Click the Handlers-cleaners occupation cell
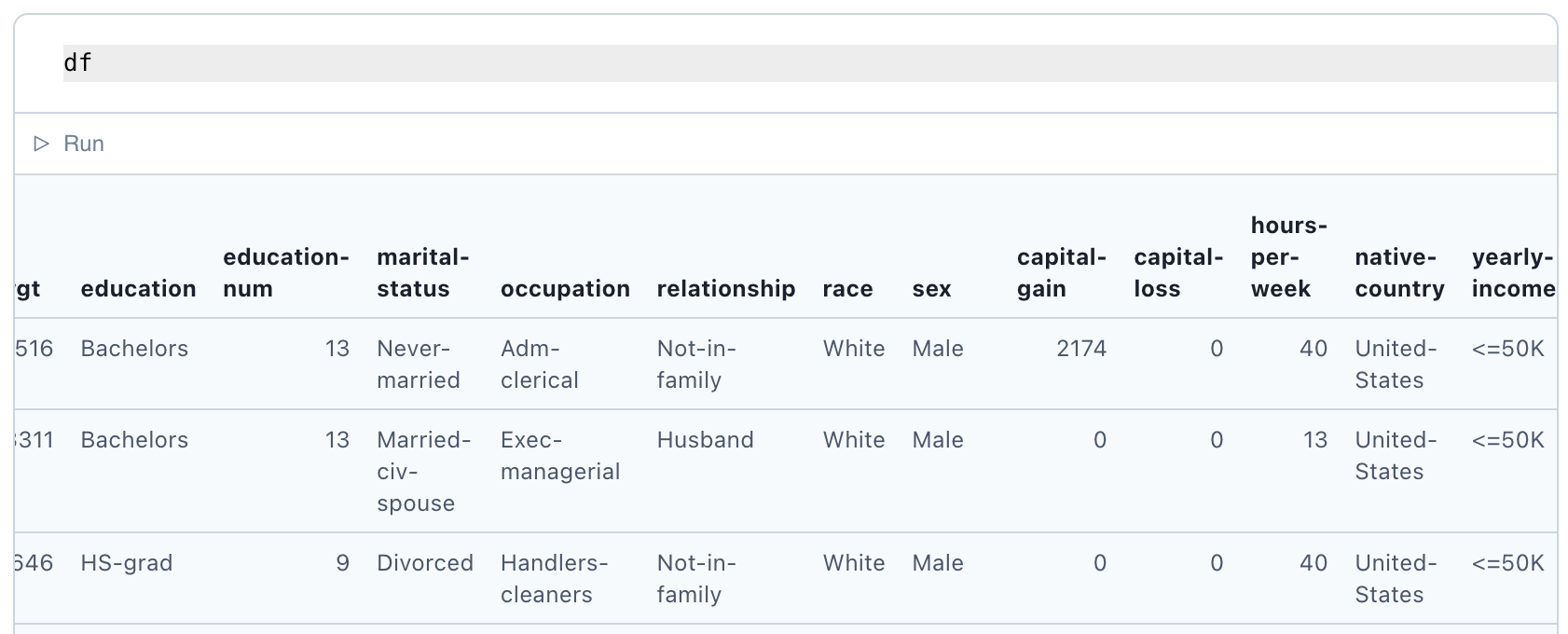The image size is (1568, 634). (x=554, y=579)
